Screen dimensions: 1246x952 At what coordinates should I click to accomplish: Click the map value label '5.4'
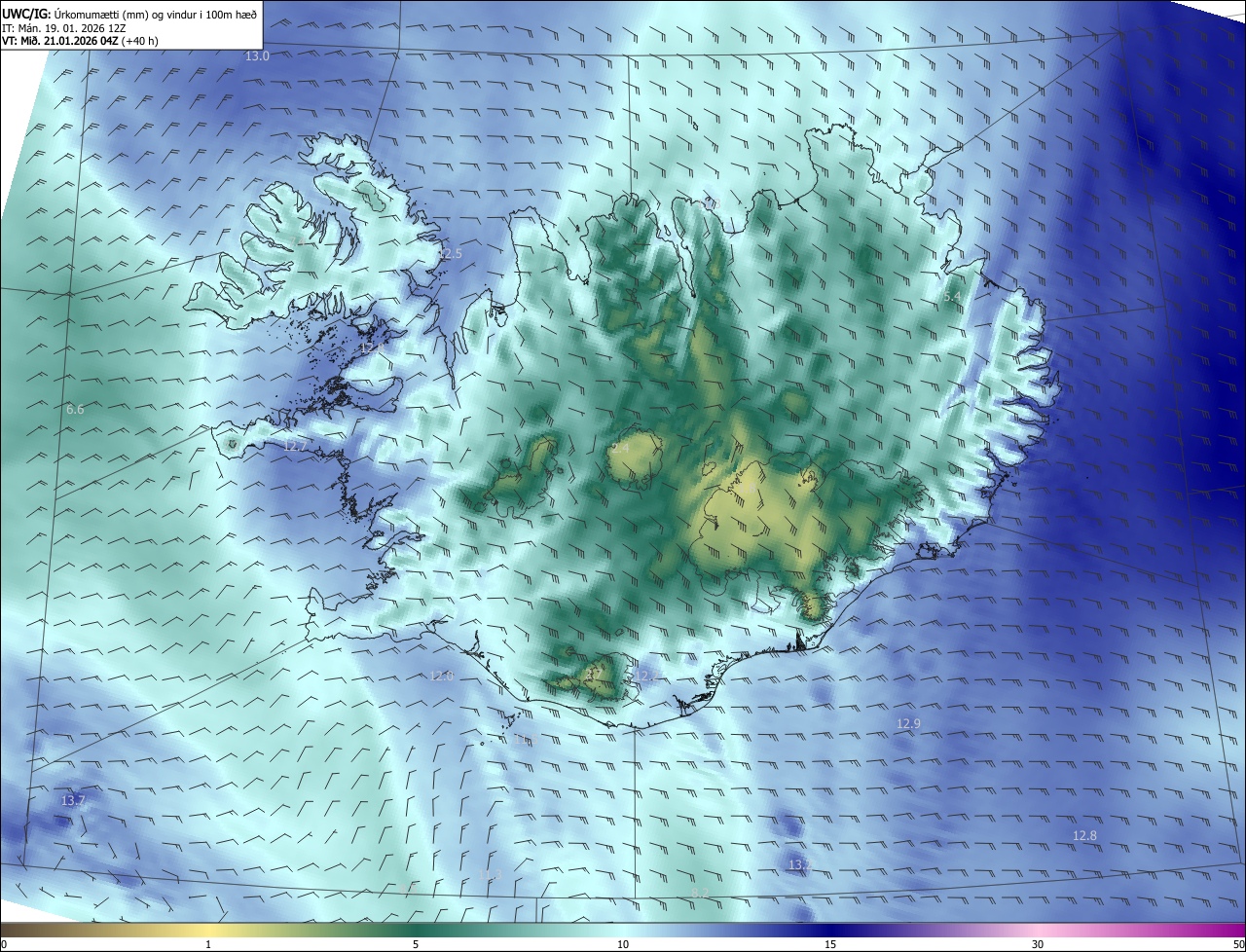point(952,296)
